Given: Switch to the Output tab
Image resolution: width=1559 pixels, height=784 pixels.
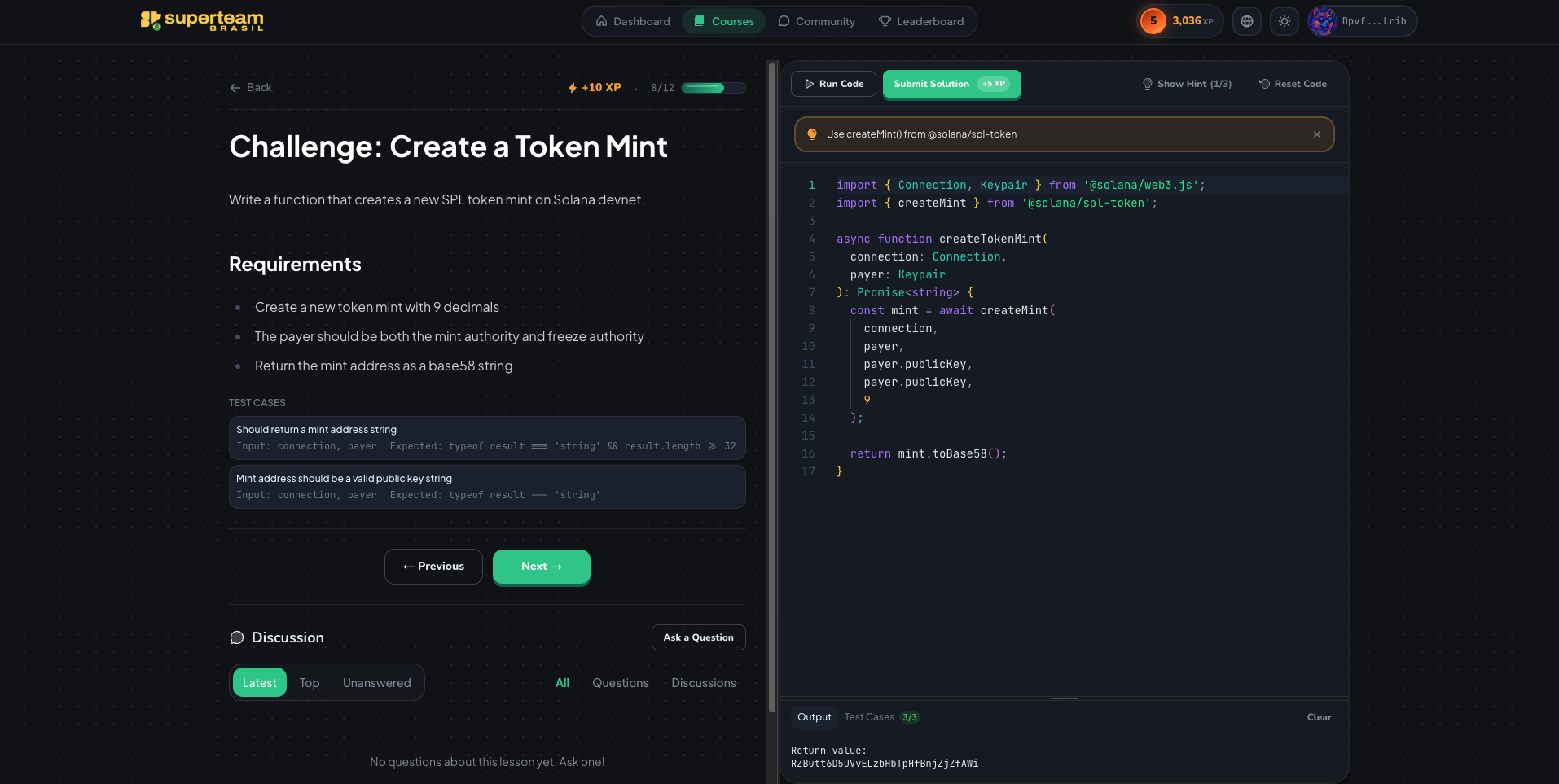Looking at the screenshot, I should pyautogui.click(x=815, y=717).
